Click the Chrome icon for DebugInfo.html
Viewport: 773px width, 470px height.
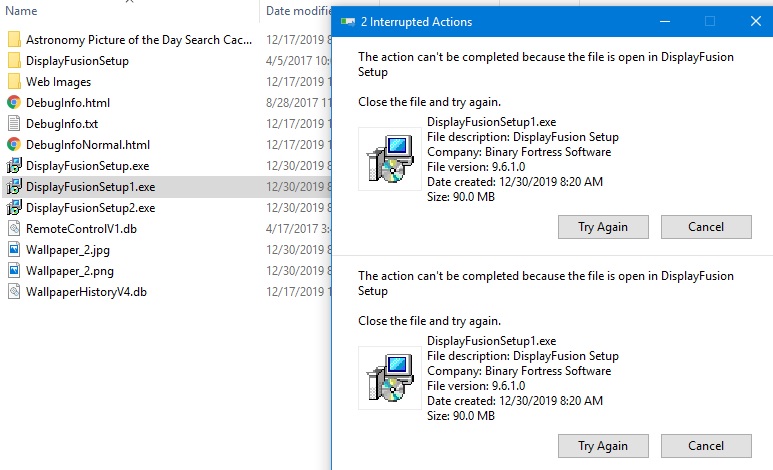[x=14, y=102]
